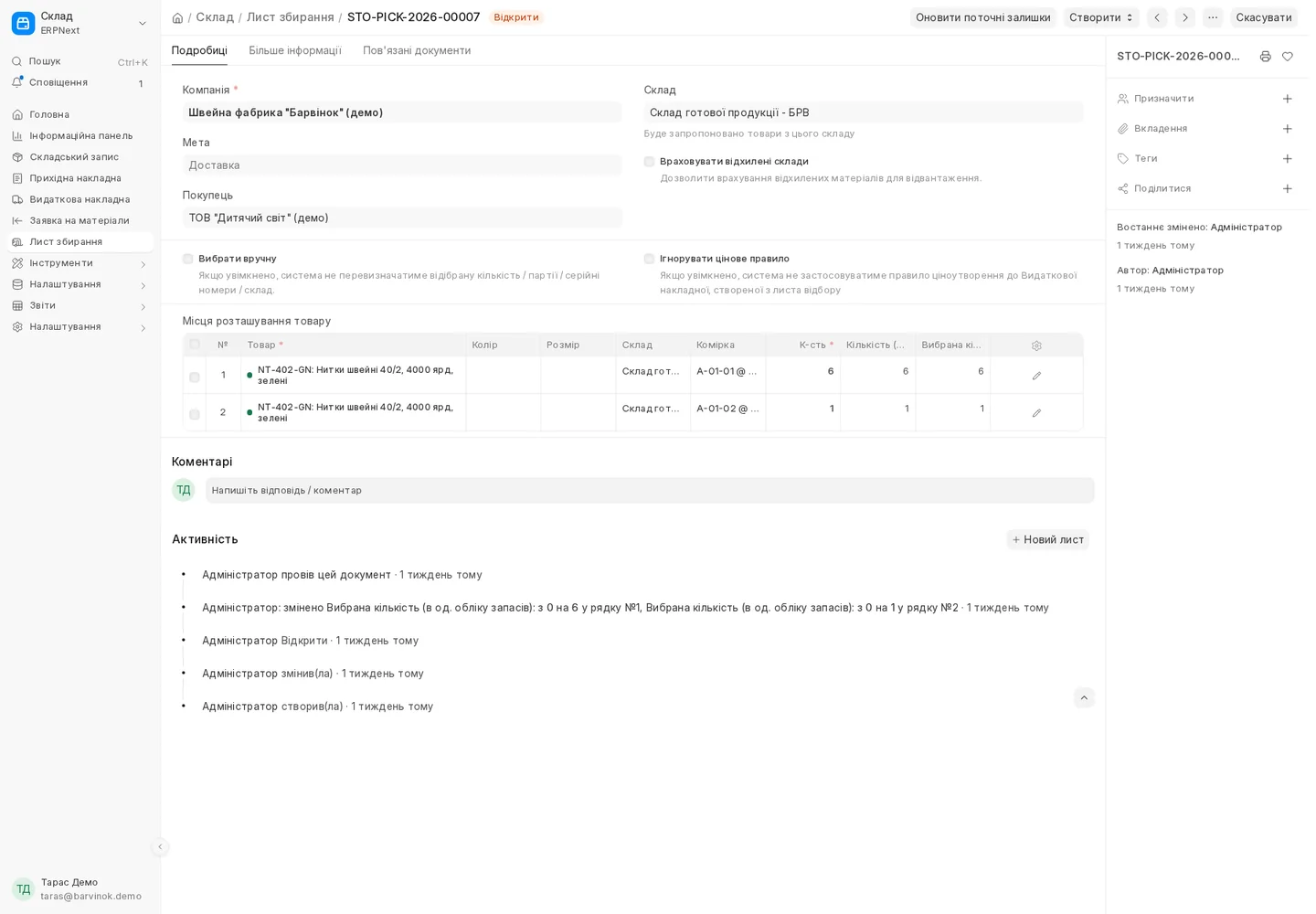Edit row 1 with pencil icon
This screenshot has width=1316, height=914.
tap(1036, 376)
